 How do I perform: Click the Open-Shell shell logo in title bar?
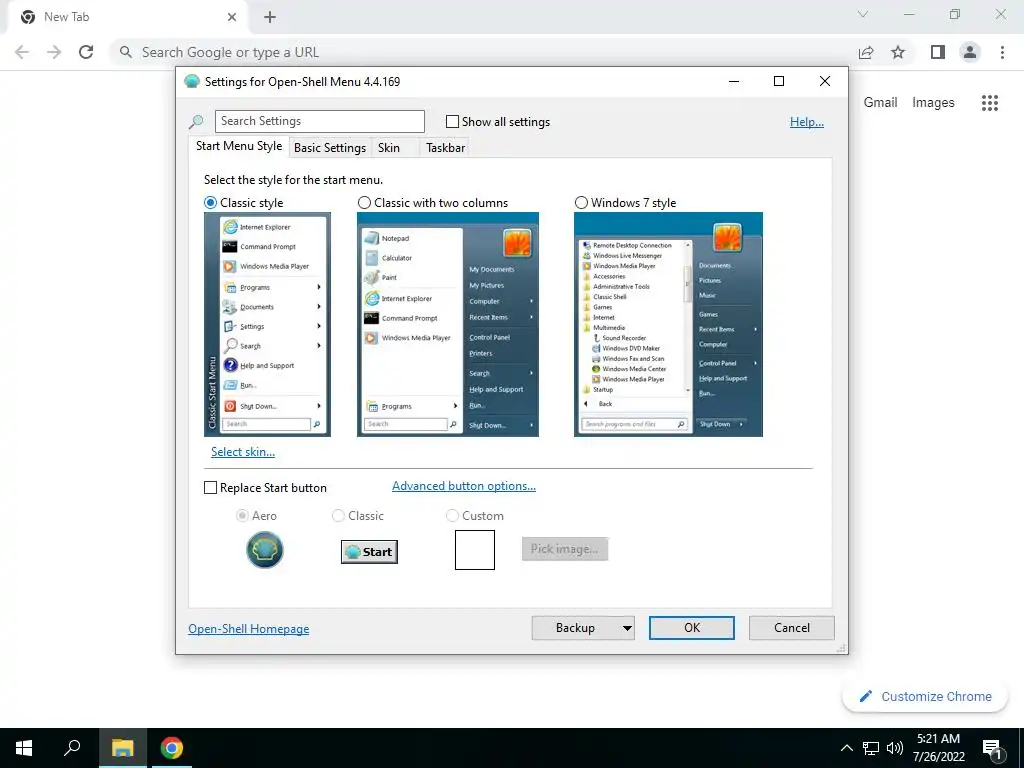(191, 82)
